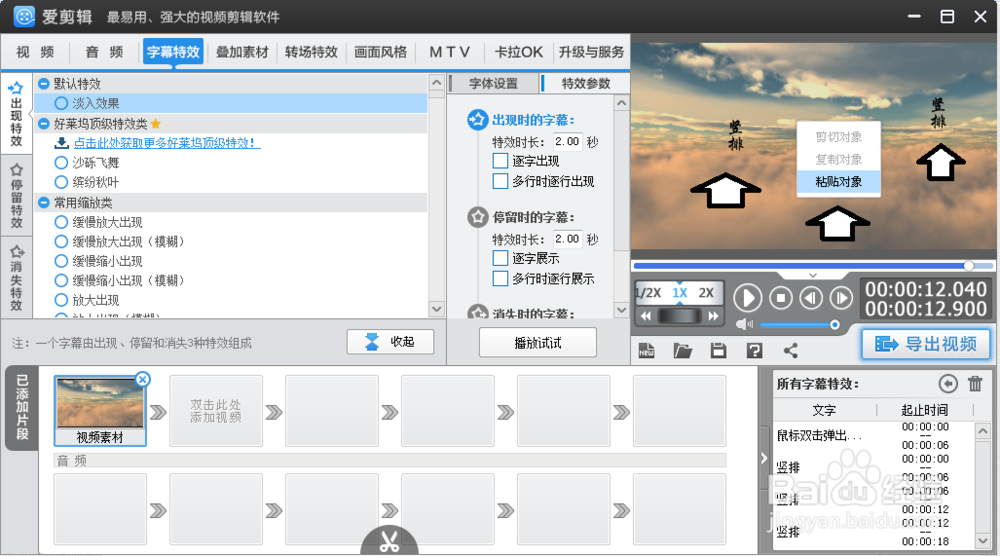Click the volume slider handle
The image size is (1000, 556).
pyautogui.click(x=834, y=325)
